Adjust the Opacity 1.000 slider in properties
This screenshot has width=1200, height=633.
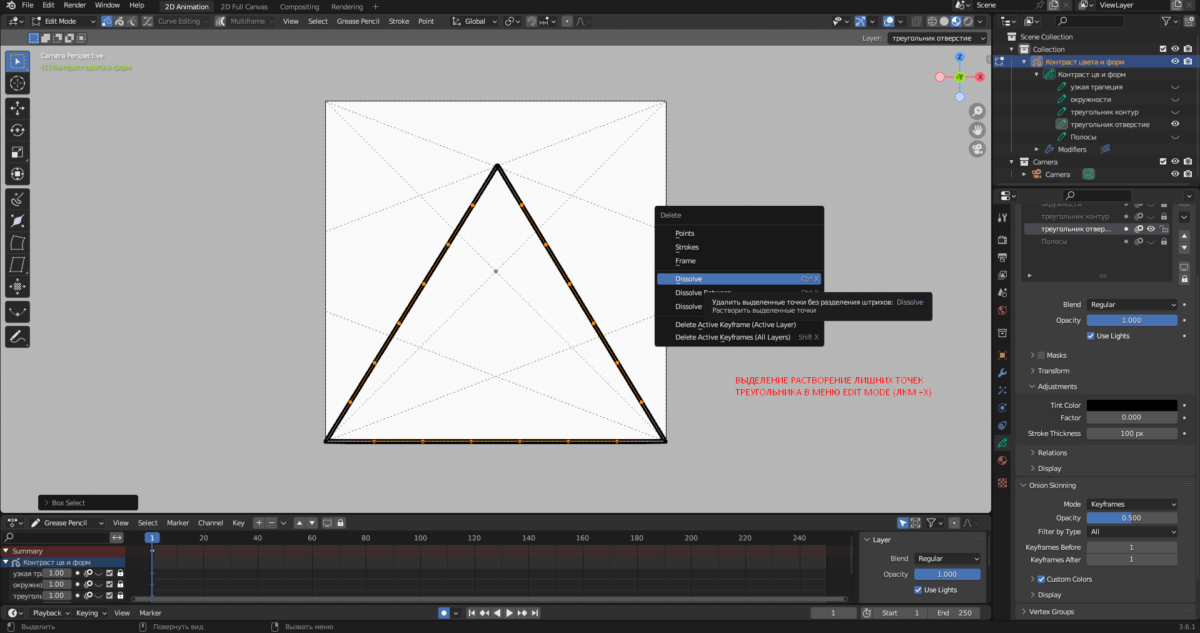click(1132, 320)
